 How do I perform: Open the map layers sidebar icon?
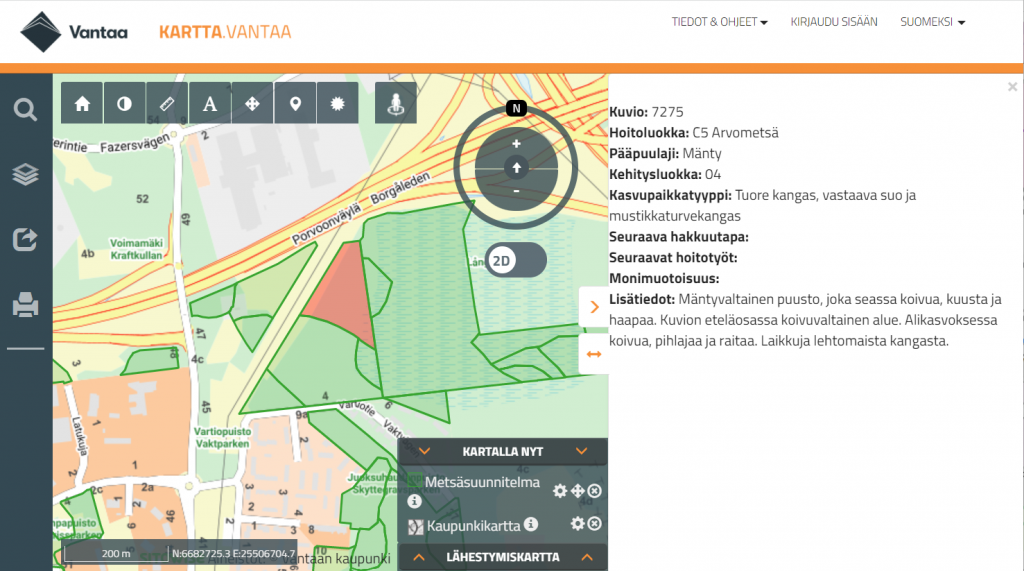click(x=25, y=174)
